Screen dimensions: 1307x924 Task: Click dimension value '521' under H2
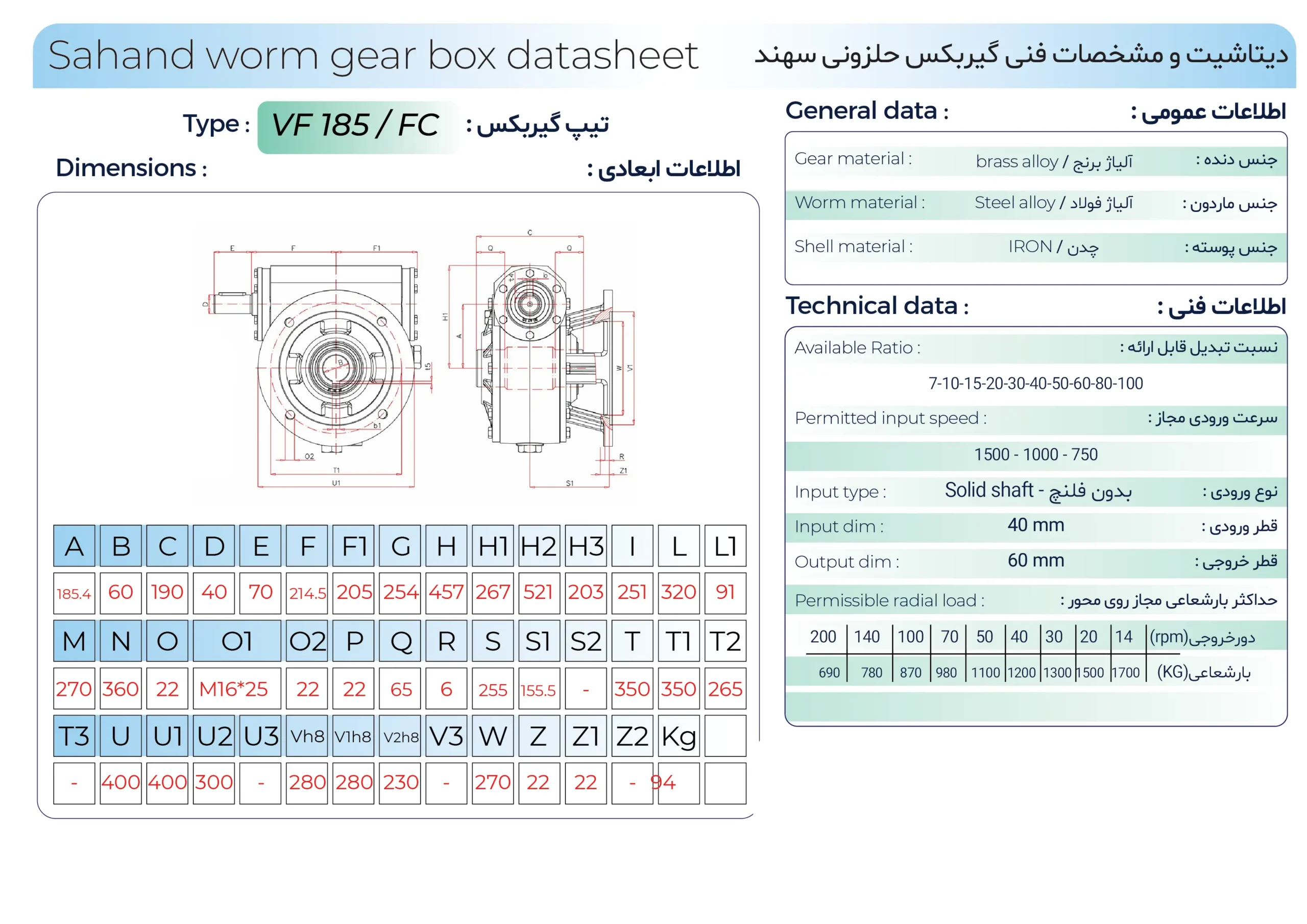click(x=539, y=592)
